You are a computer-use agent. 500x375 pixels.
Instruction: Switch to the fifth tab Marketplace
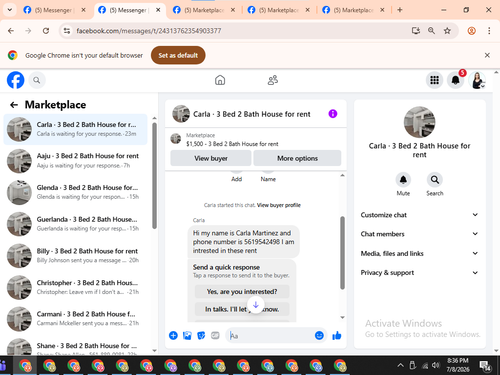point(353,10)
